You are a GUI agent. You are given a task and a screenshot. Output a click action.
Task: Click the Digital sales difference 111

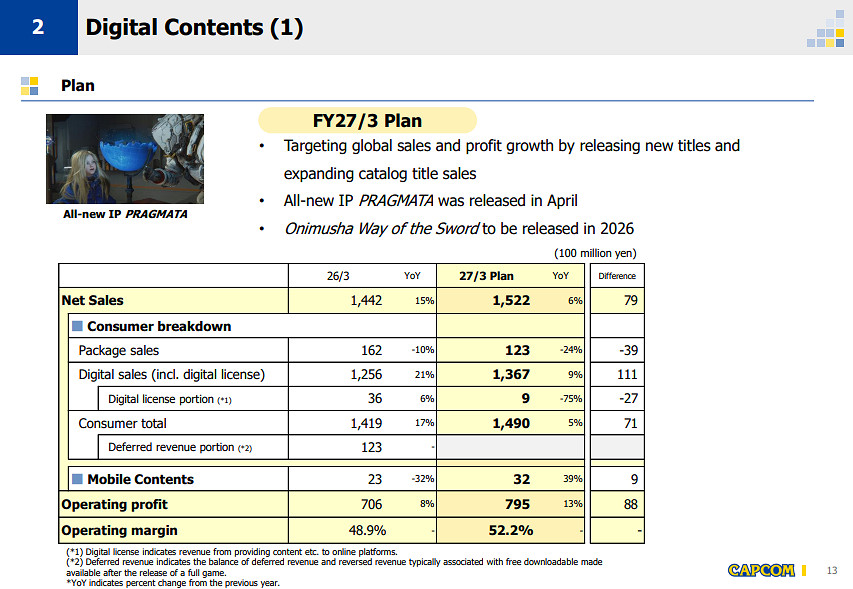627,374
